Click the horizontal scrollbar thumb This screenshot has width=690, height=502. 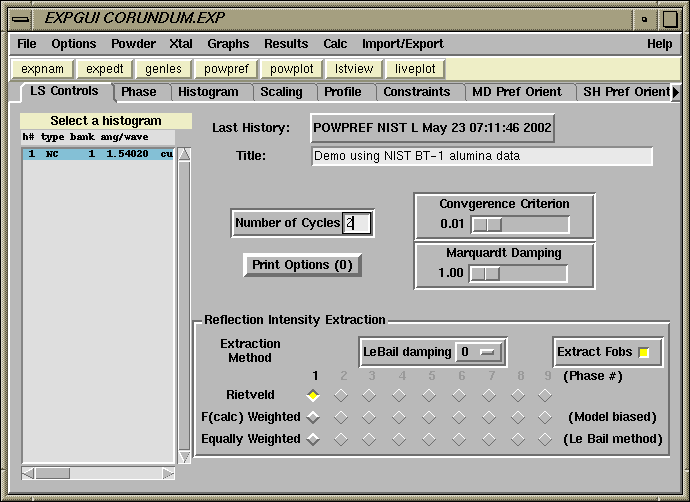tap(52, 473)
